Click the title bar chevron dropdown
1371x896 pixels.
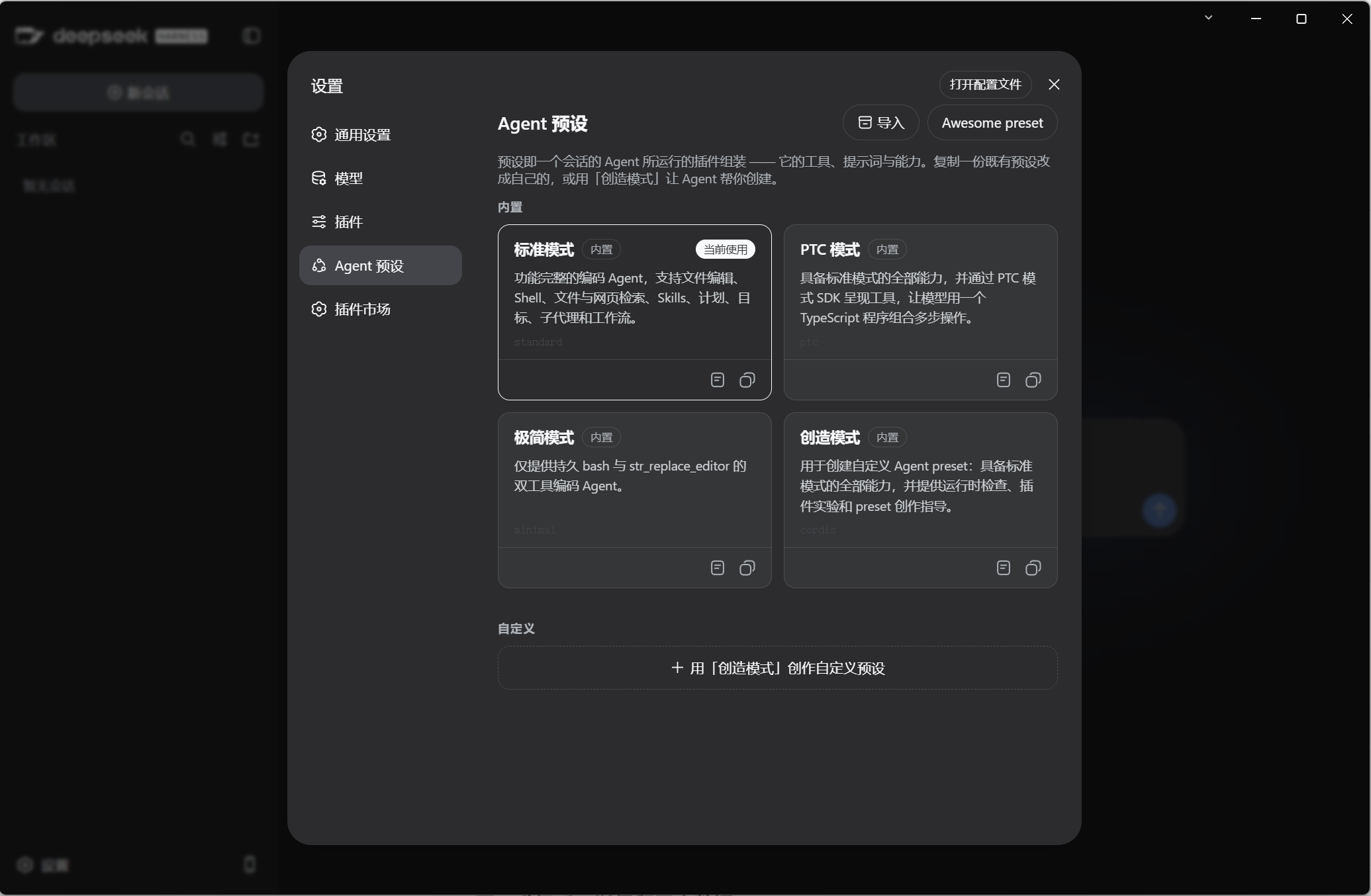(1209, 18)
